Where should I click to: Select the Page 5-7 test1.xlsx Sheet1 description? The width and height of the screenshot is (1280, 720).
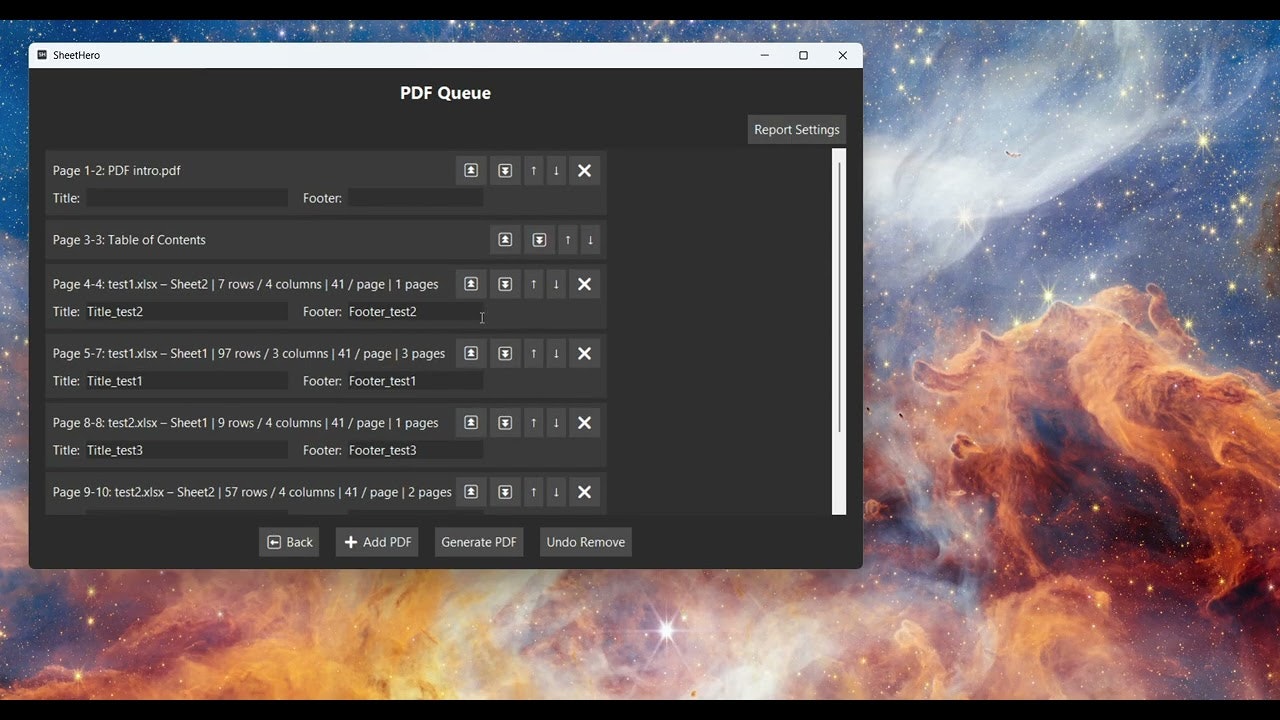click(249, 354)
